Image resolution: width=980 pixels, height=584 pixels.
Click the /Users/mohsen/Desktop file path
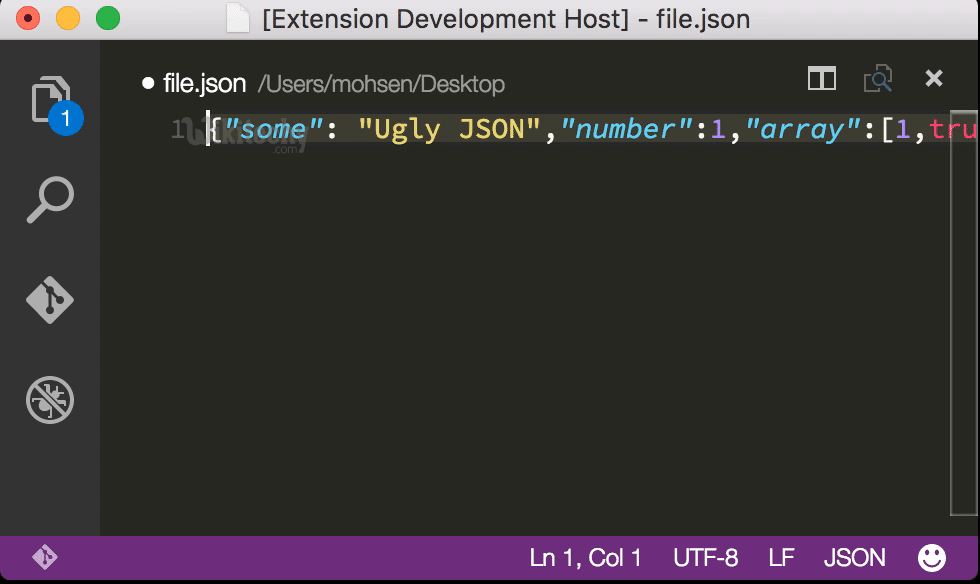(x=381, y=84)
